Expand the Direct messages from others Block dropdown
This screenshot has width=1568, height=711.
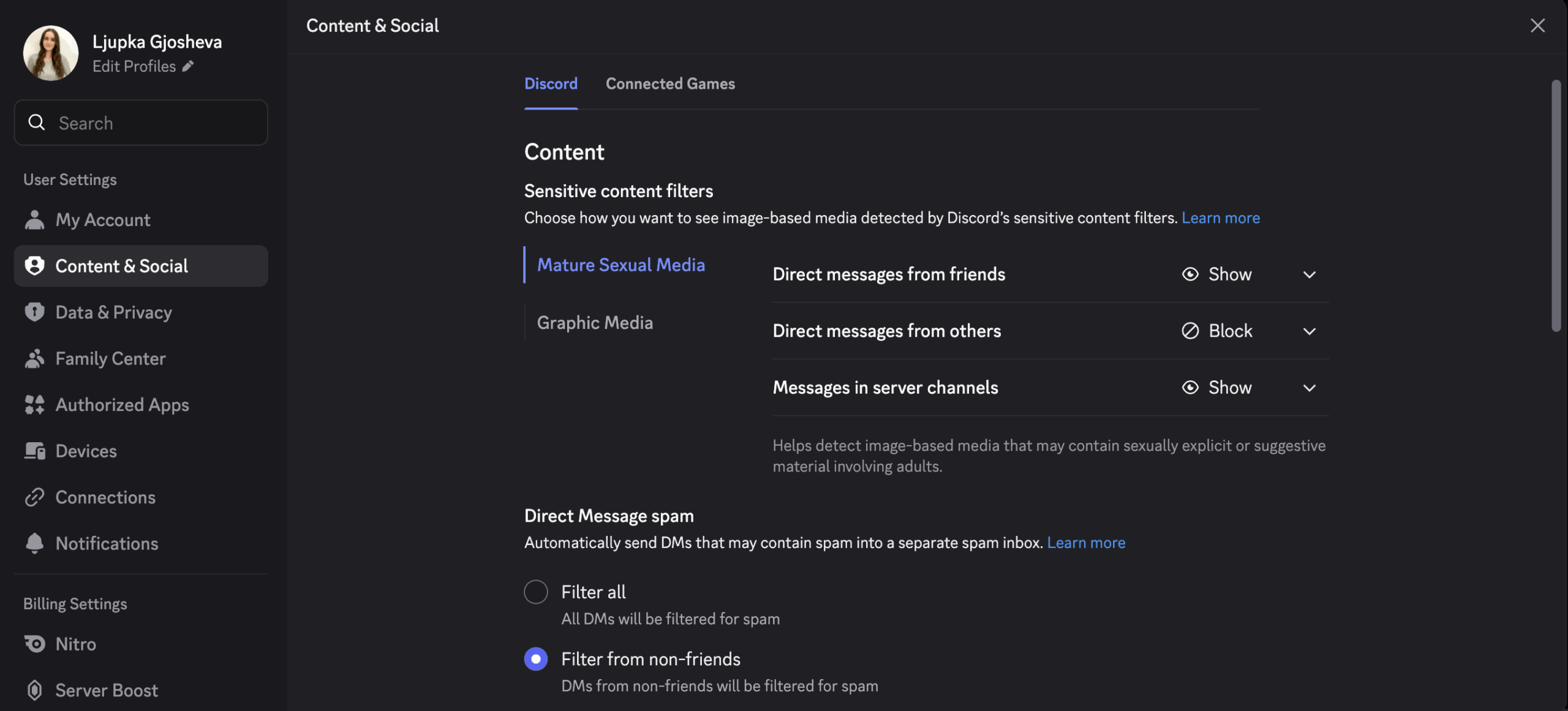tap(1309, 331)
